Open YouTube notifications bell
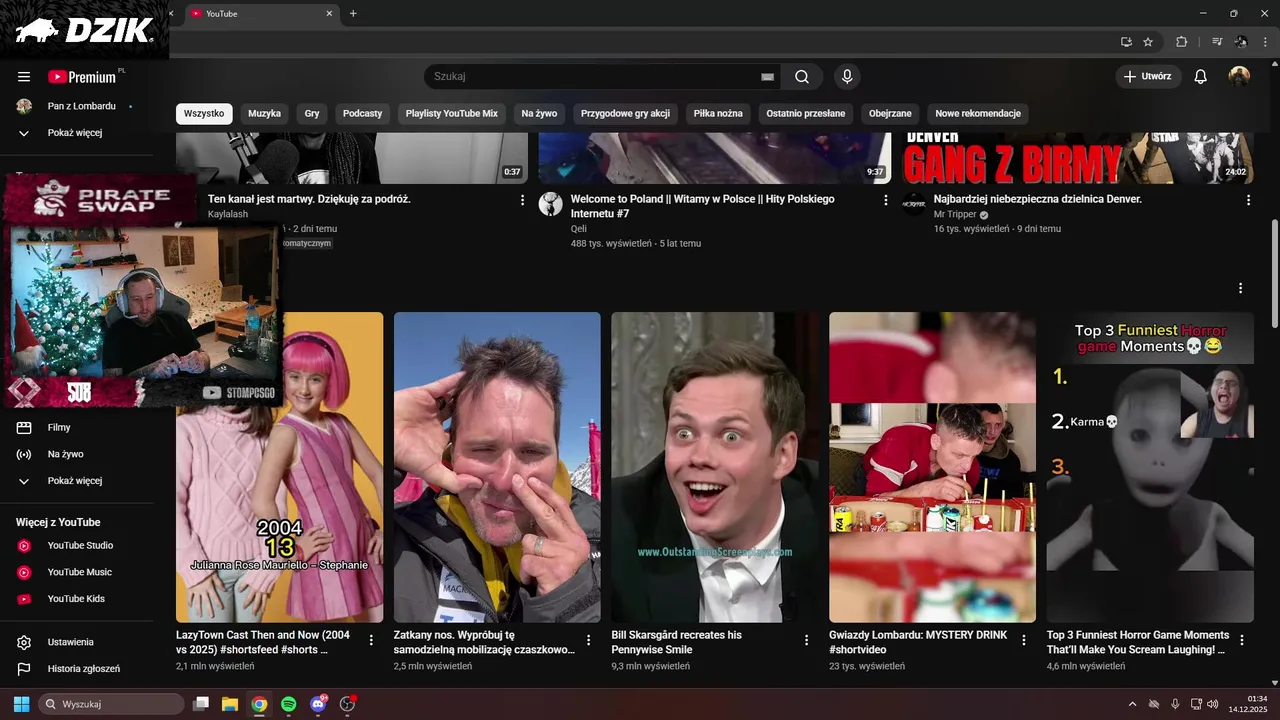1280x720 pixels. [x=1201, y=76]
